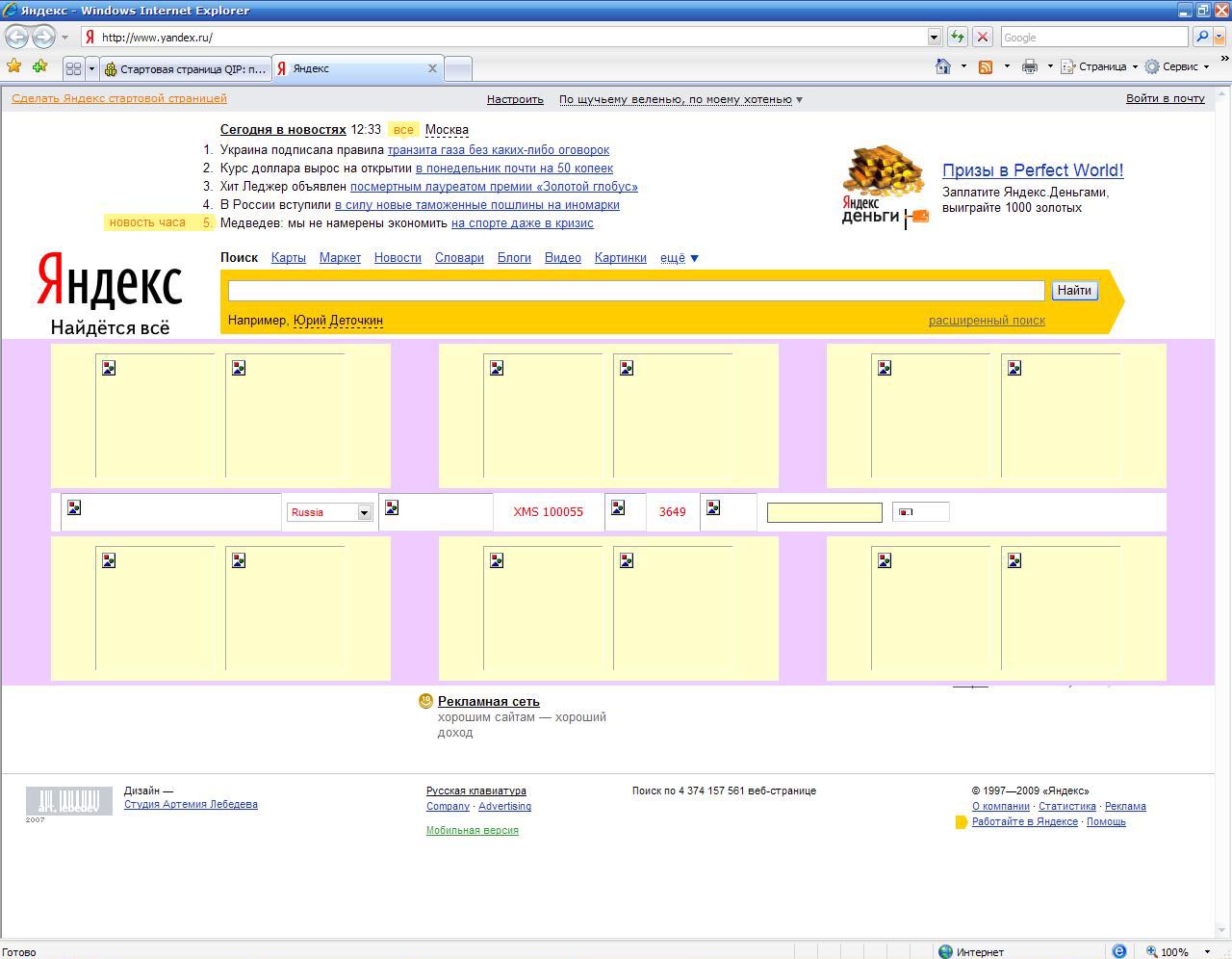Open the Карты service link
Viewport: 1232px width, 959px height.
289,258
